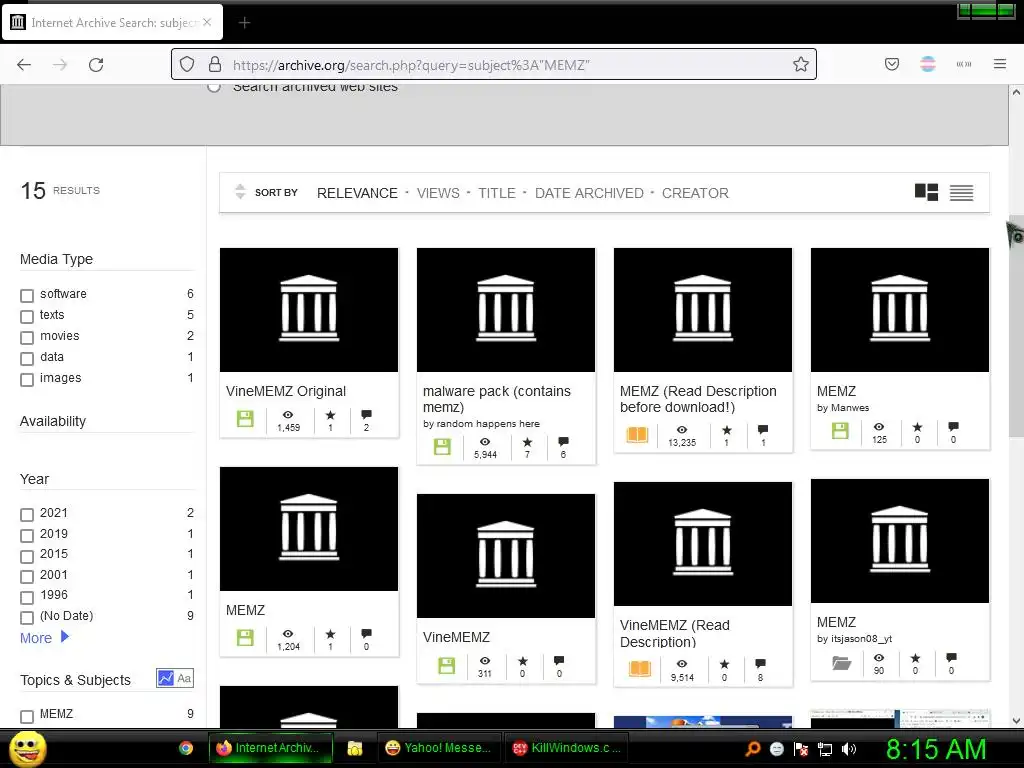Open VineMEMZ Original item link
This screenshot has width=1024, height=768.
click(x=286, y=391)
